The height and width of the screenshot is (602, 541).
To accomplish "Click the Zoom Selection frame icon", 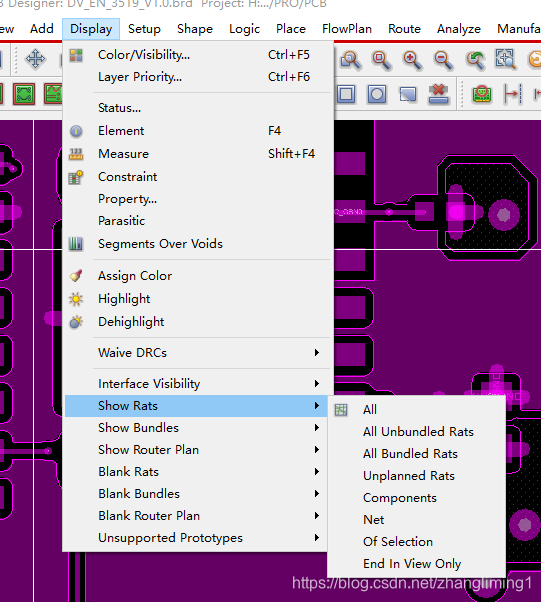I will point(505,59).
